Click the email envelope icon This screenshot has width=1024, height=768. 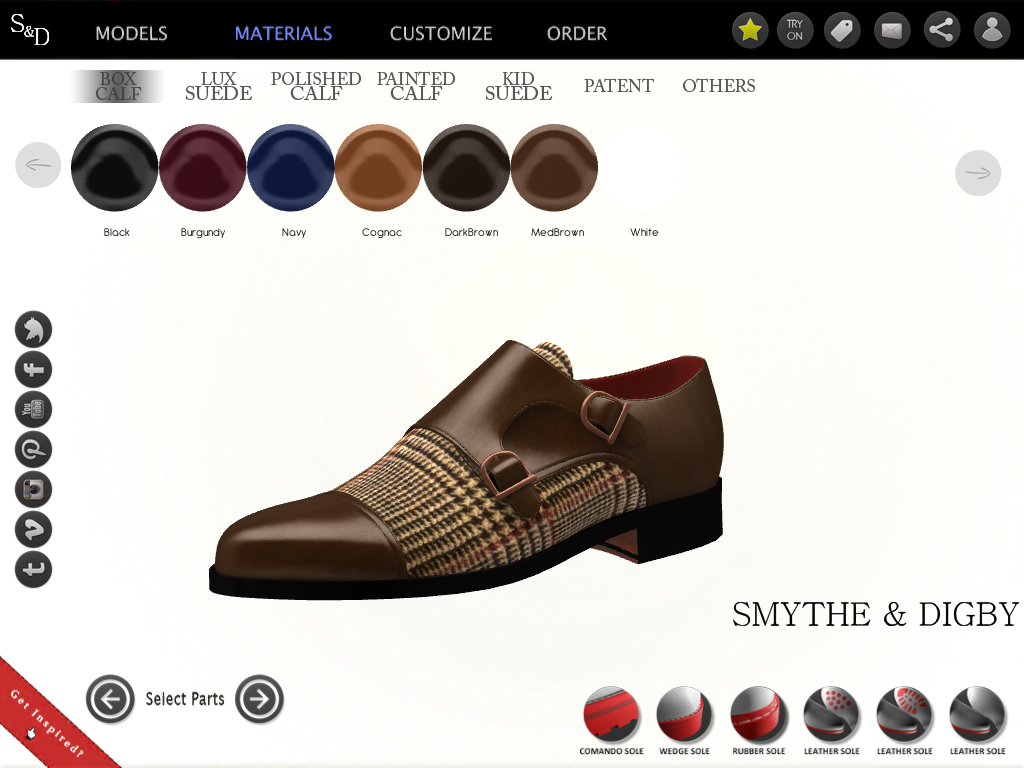(x=892, y=30)
